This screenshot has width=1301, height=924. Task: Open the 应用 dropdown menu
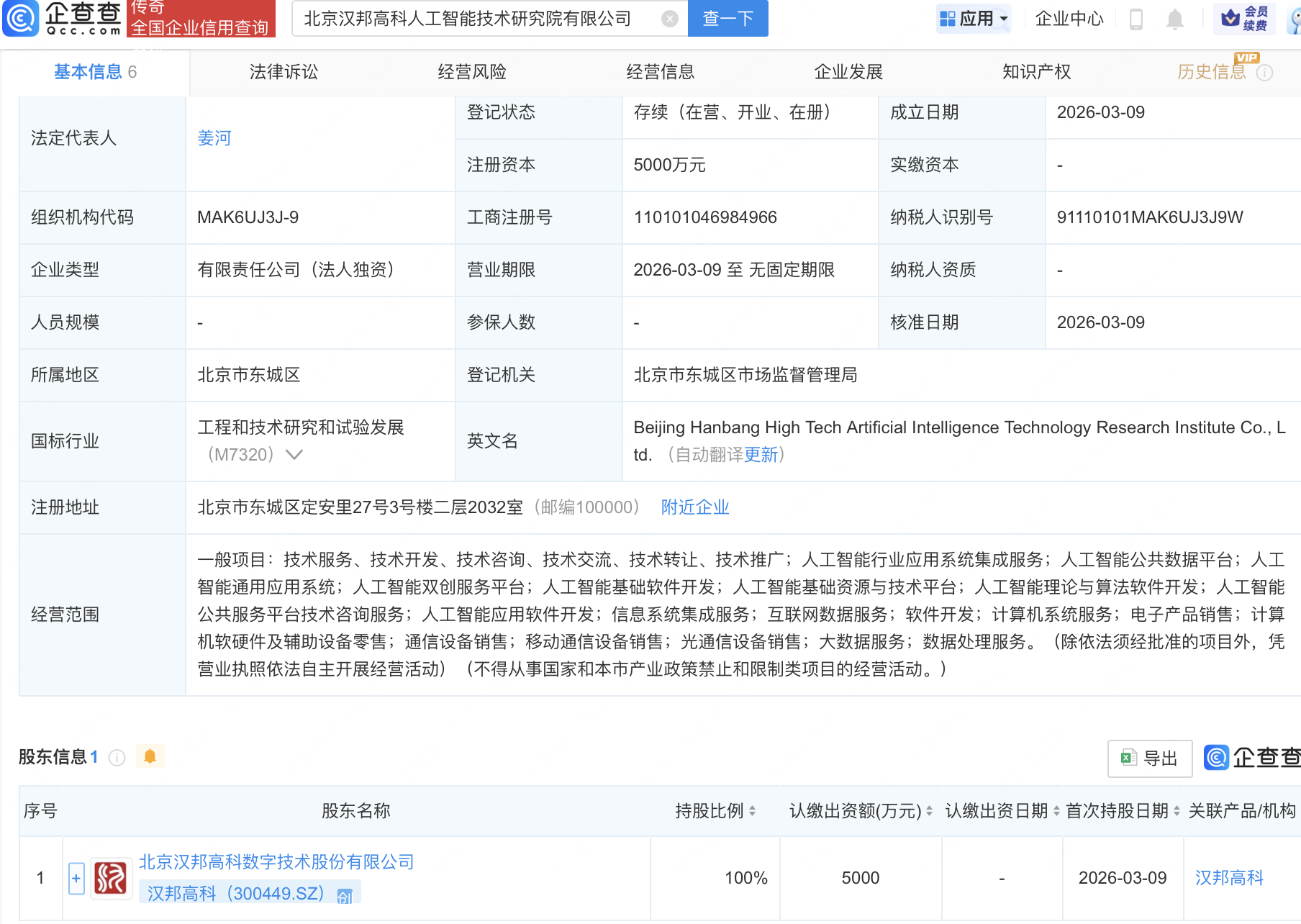975,19
